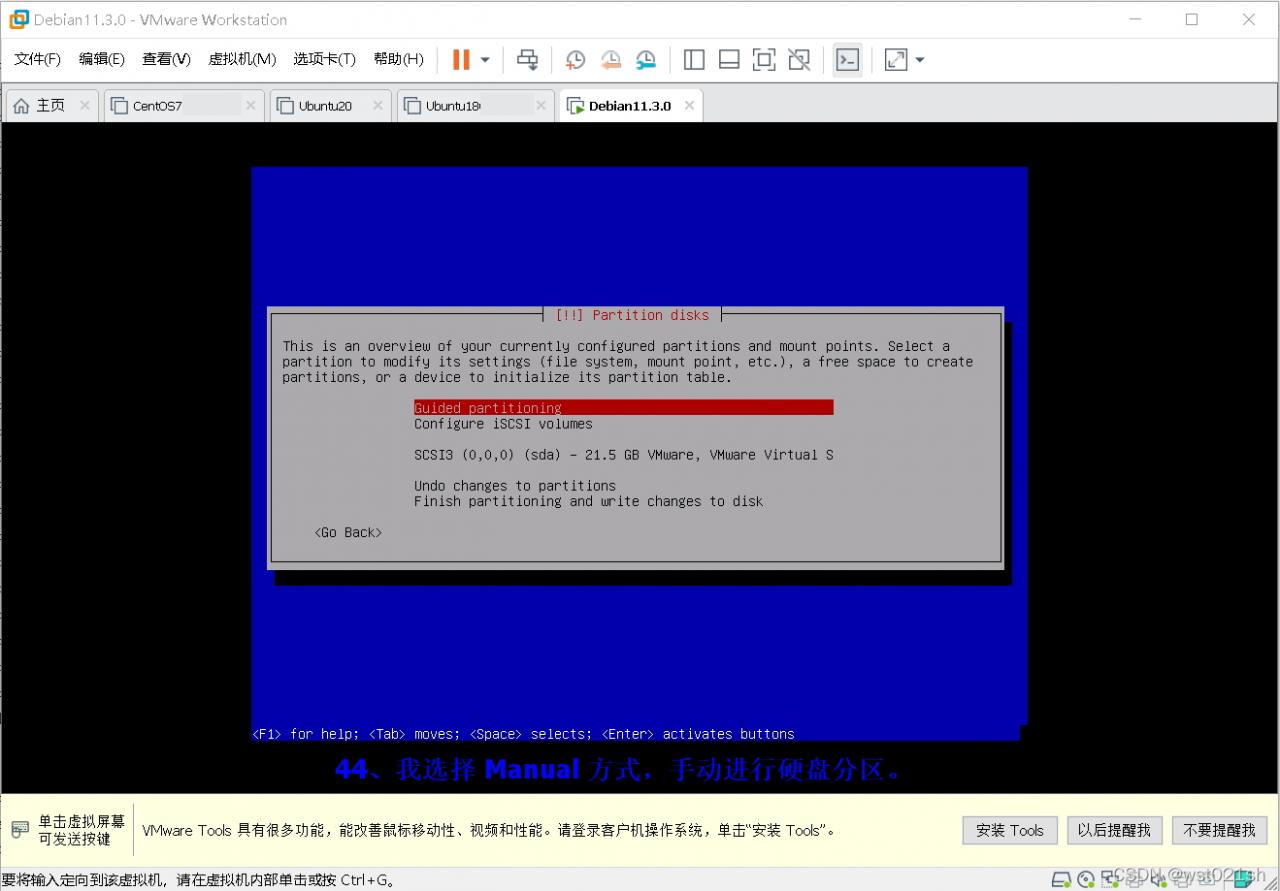This screenshot has width=1280, height=891.
Task: Open the 虚拟机(M) menu
Action: [242, 59]
